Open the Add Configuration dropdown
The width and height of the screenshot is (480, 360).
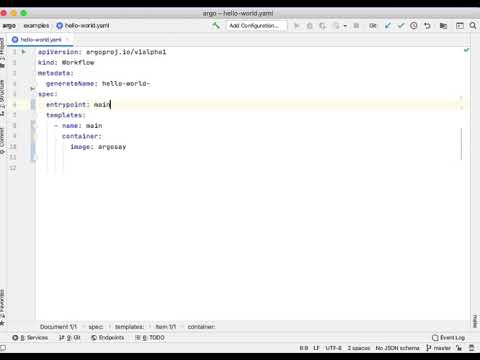[x=256, y=26]
